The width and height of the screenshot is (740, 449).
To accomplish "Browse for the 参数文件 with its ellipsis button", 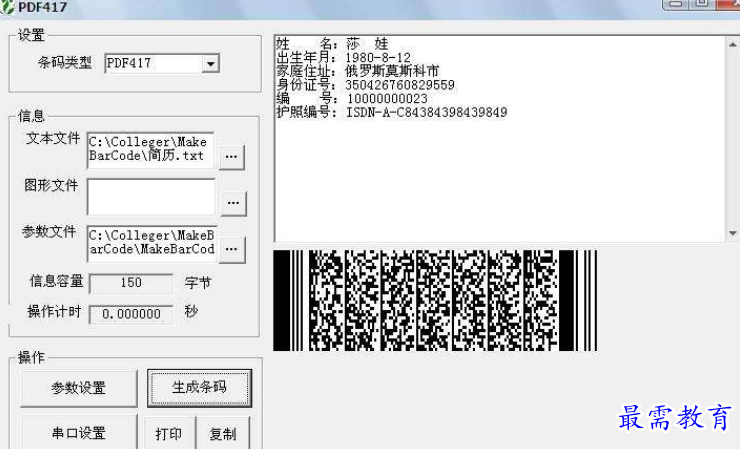I will (x=232, y=249).
